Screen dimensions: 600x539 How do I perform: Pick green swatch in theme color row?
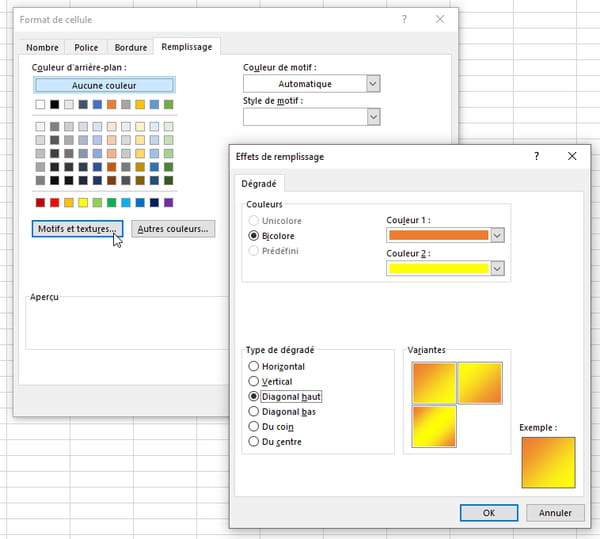(168, 104)
